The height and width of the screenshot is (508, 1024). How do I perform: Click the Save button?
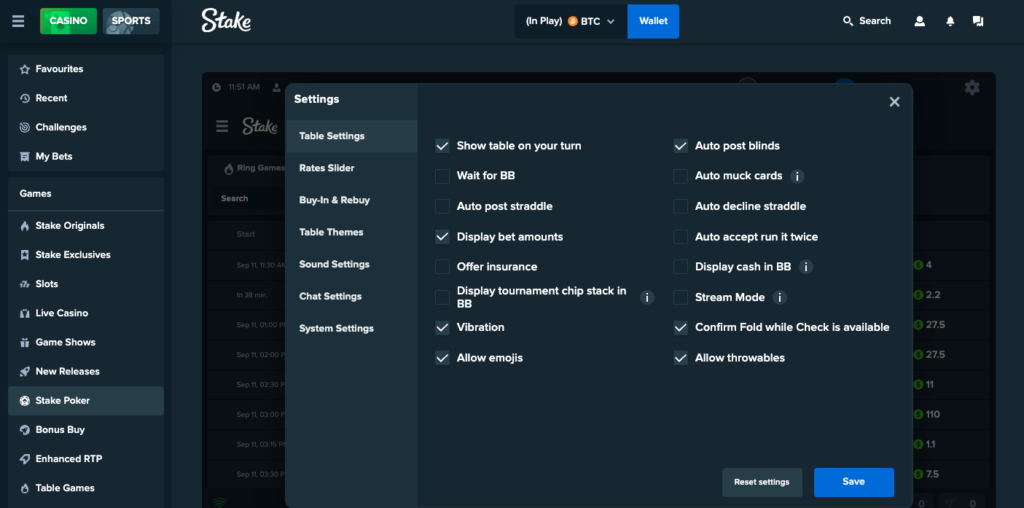pyautogui.click(x=854, y=482)
